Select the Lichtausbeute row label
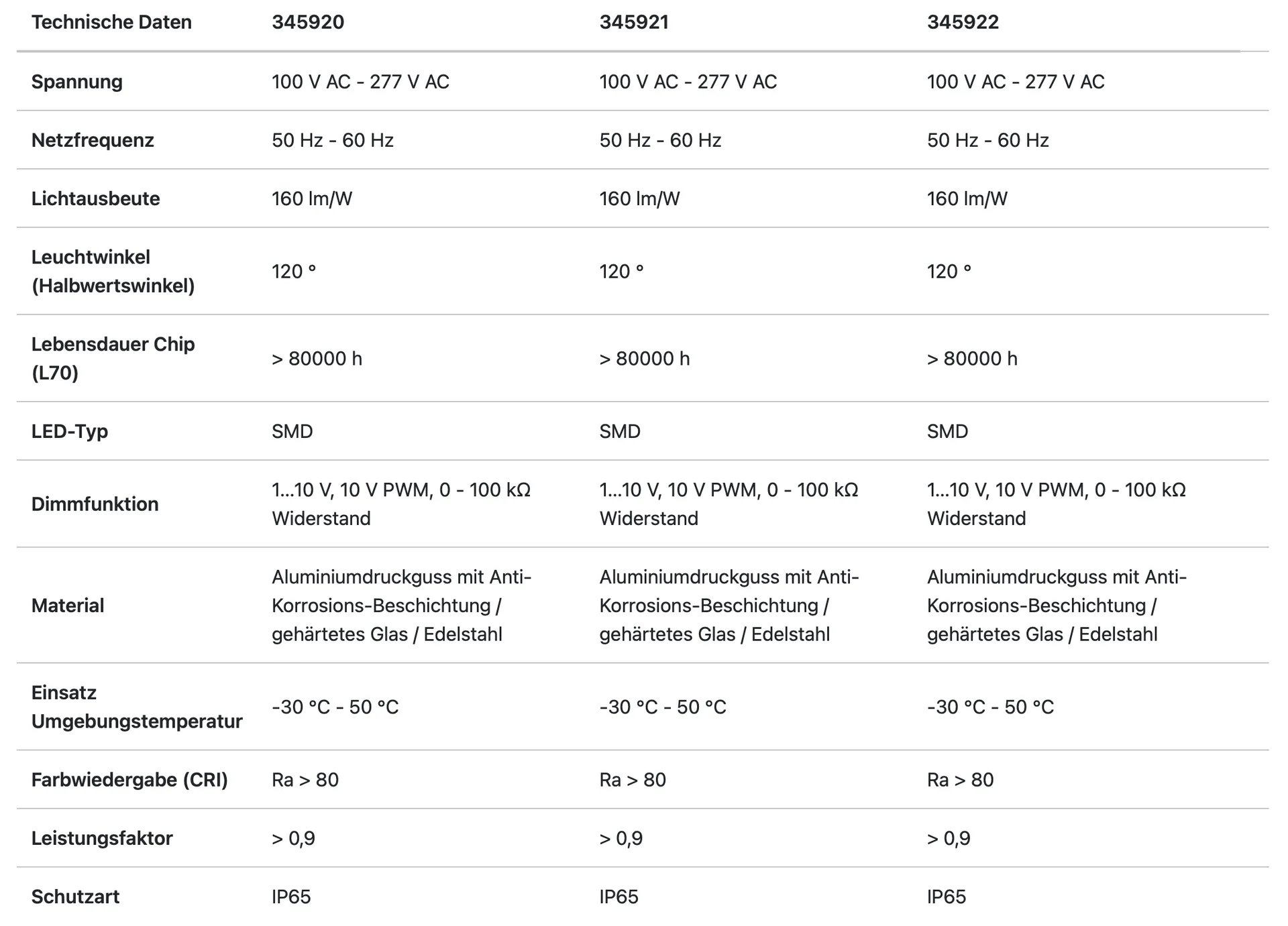1288x926 pixels. coord(96,198)
